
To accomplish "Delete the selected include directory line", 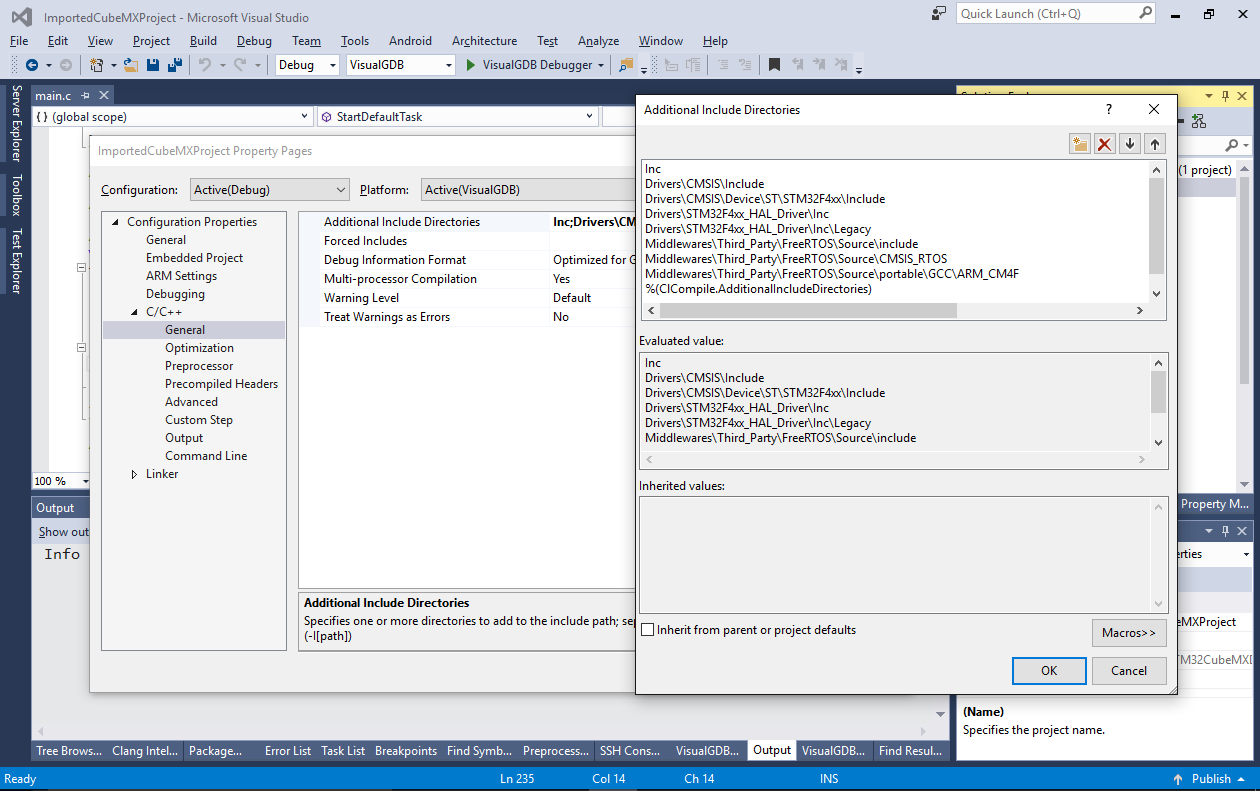I will [x=1105, y=144].
